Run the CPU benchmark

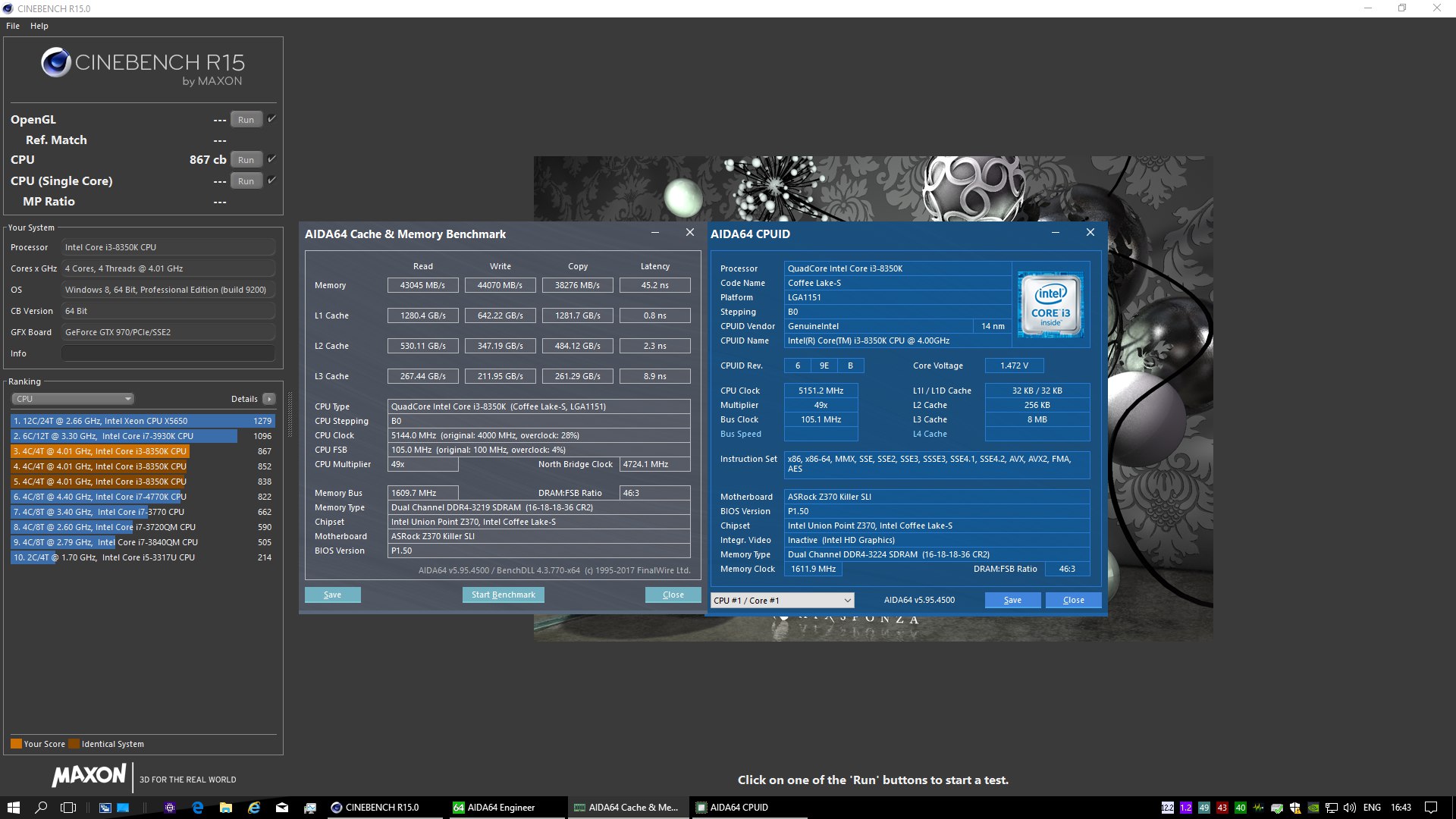coord(246,160)
